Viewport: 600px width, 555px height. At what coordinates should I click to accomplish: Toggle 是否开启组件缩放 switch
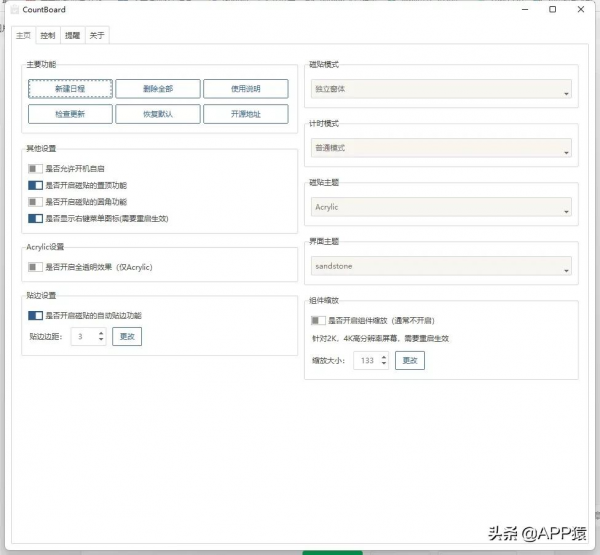[x=318, y=321]
